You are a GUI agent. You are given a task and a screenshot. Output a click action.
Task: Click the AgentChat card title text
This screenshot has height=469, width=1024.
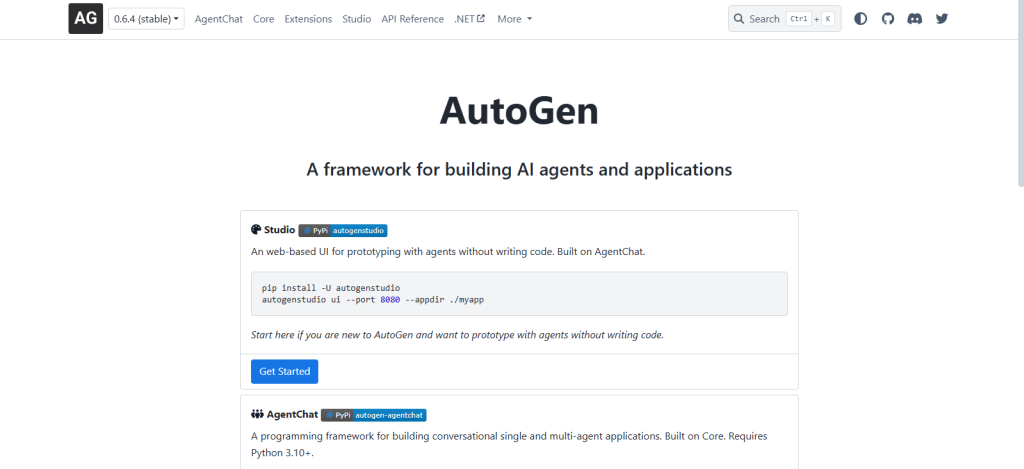(293, 415)
